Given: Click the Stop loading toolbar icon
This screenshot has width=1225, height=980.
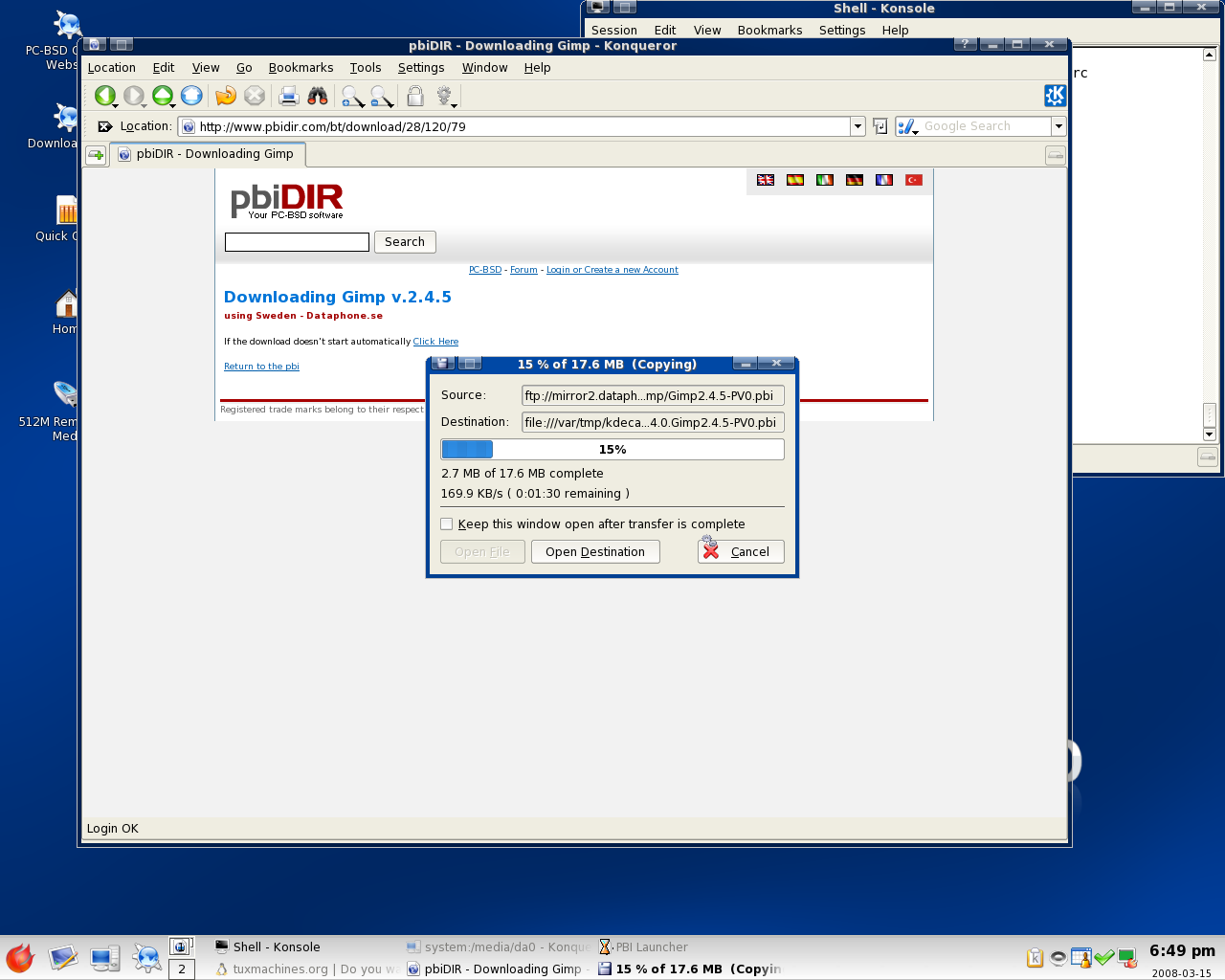Looking at the screenshot, I should [x=255, y=96].
